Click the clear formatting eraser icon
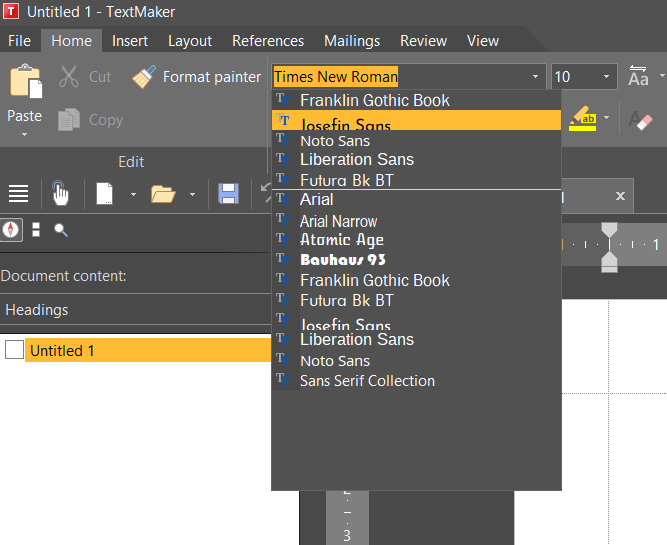Image resolution: width=667 pixels, height=545 pixels. pyautogui.click(x=640, y=120)
